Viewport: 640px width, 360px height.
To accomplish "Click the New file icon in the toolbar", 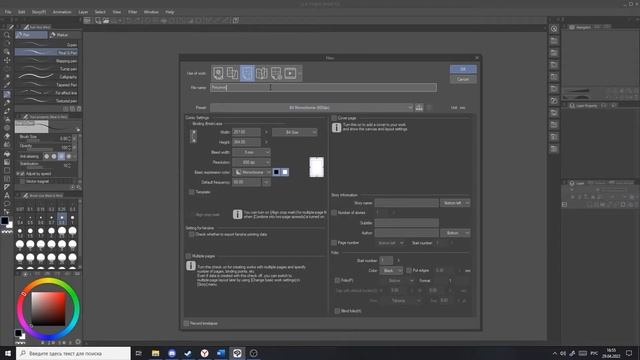I will pos(98,20).
